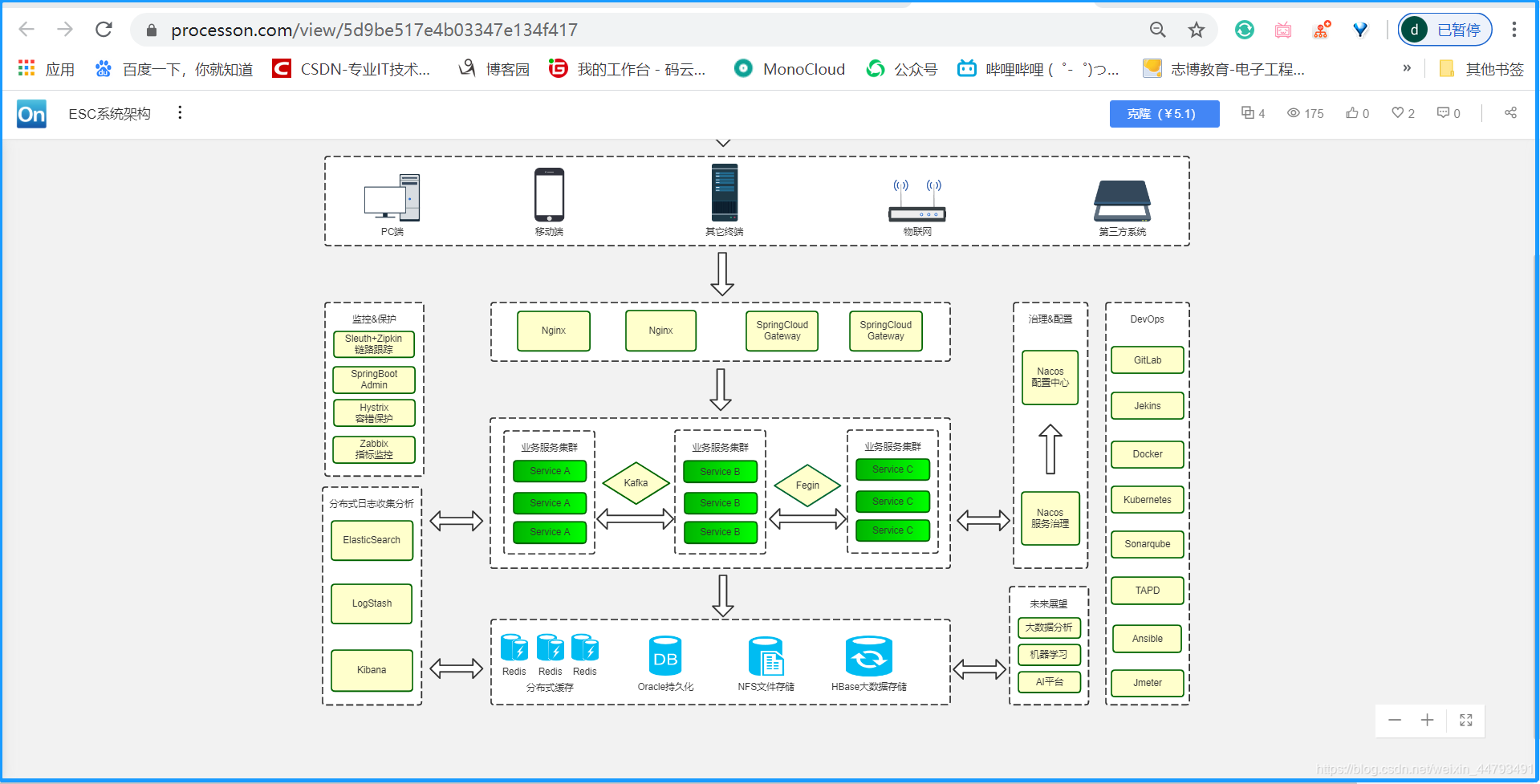This screenshot has height=784, width=1540.
Task: Click the GitLab box in DevOps
Action: pos(1148,360)
